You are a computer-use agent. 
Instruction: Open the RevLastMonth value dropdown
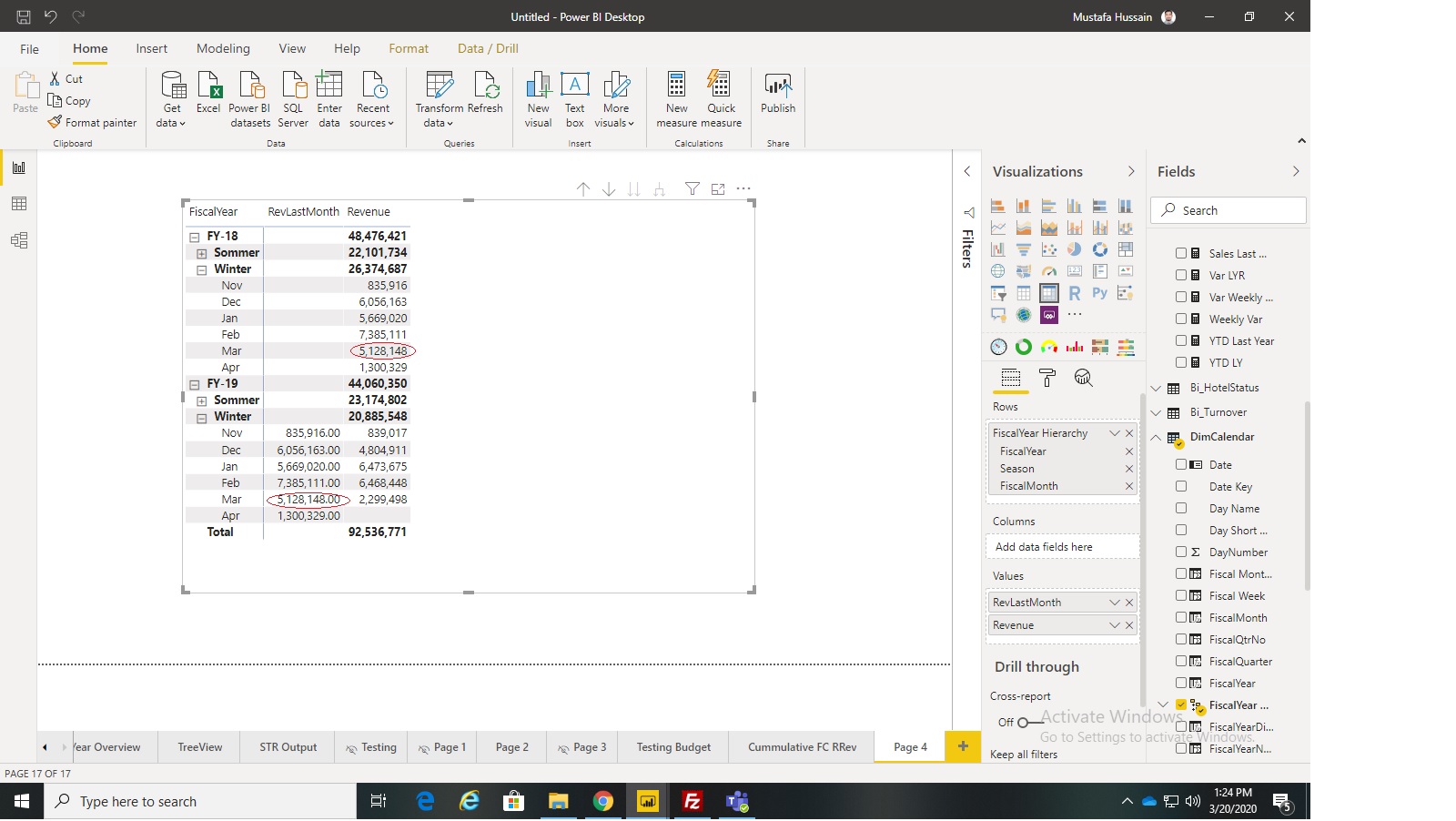click(1114, 603)
